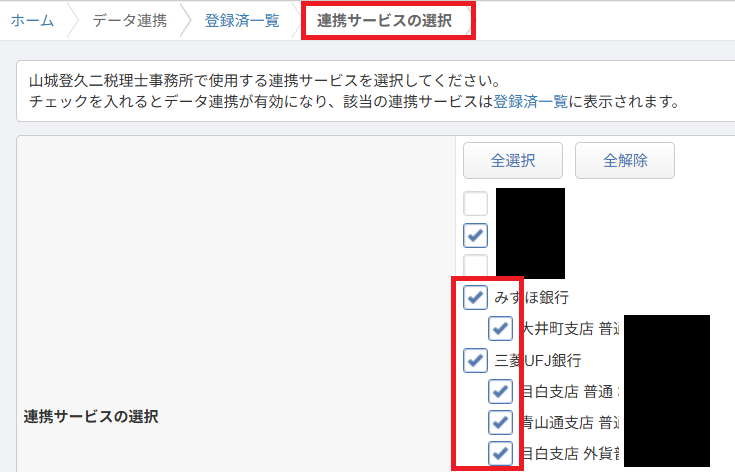Uncheck the みずほ銀行 checkbox
This screenshot has width=735, height=472.
475,297
